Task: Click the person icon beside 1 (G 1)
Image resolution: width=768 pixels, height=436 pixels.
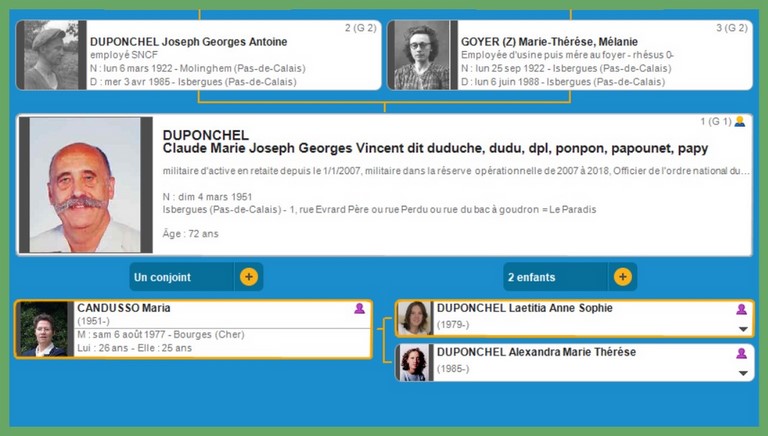Action: (740, 121)
